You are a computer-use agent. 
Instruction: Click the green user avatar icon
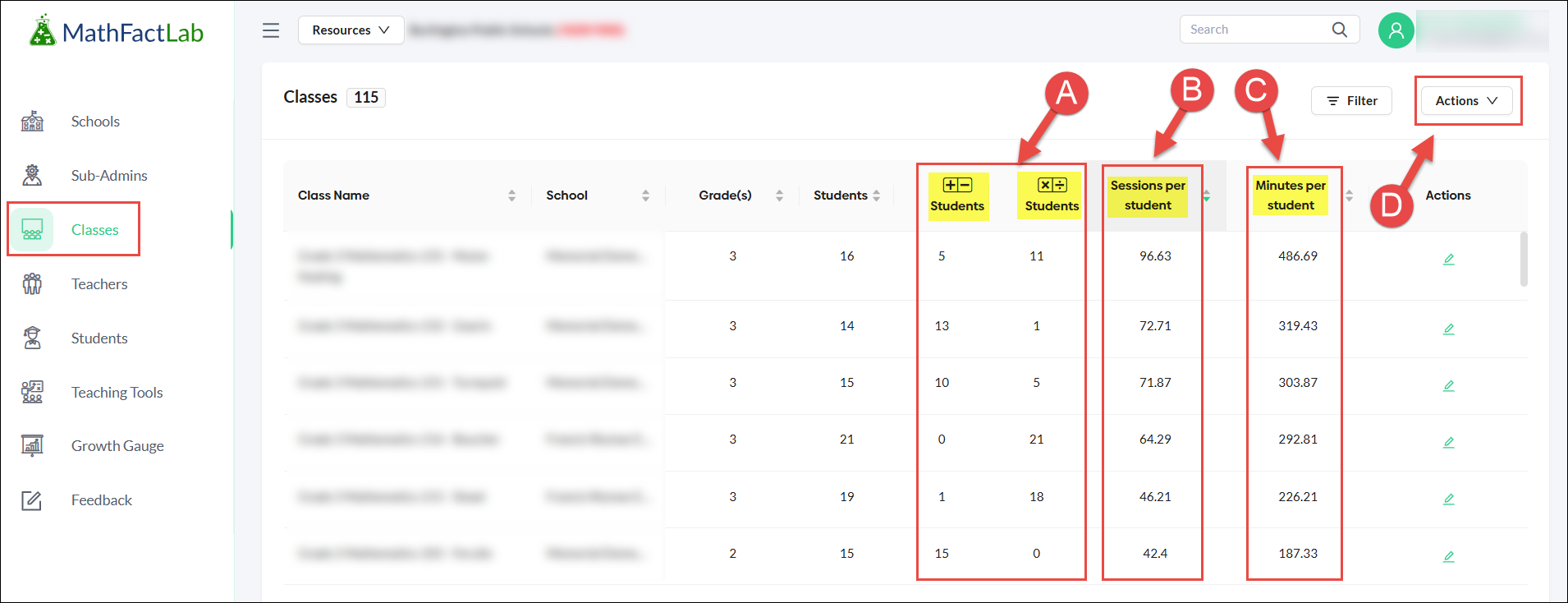(1396, 30)
